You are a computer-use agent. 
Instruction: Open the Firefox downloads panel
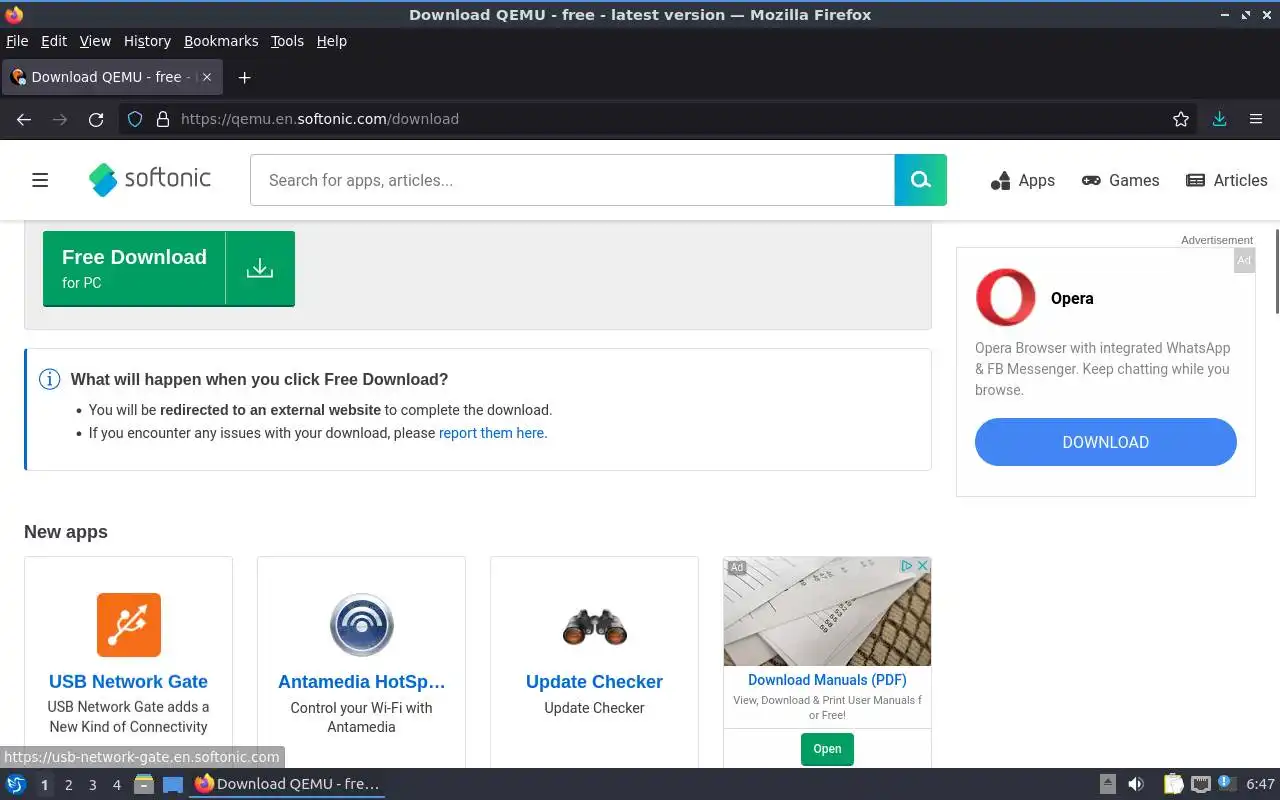tap(1219, 119)
